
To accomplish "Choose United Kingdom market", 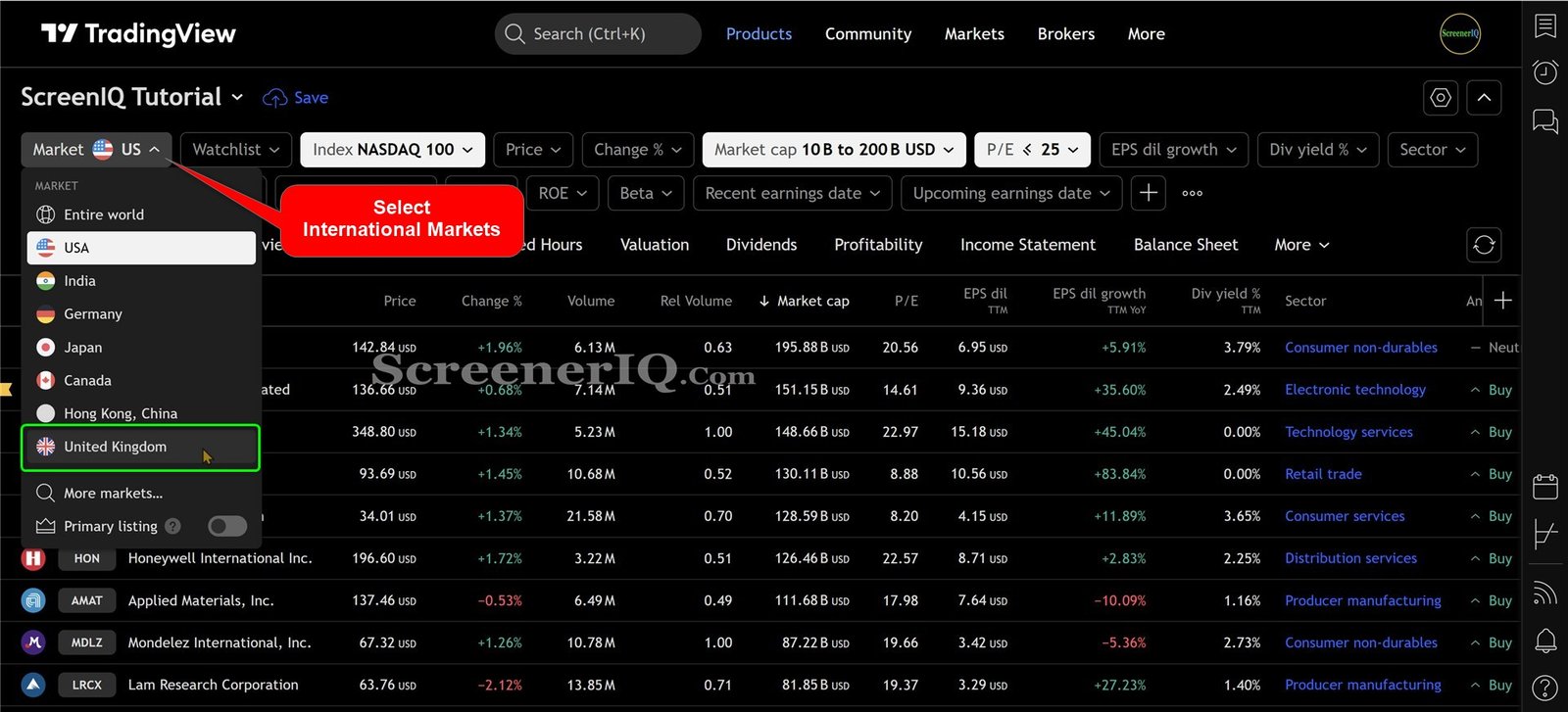I will (141, 447).
